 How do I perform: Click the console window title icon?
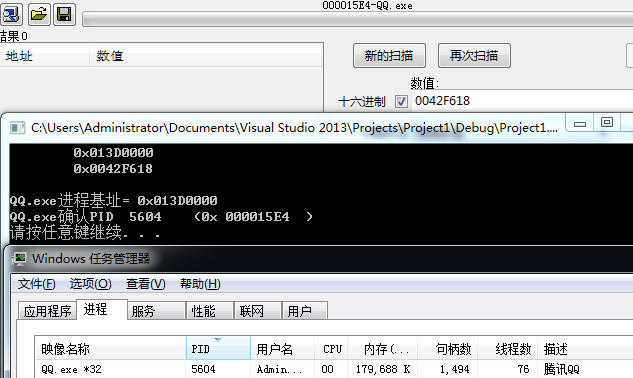click(17, 128)
